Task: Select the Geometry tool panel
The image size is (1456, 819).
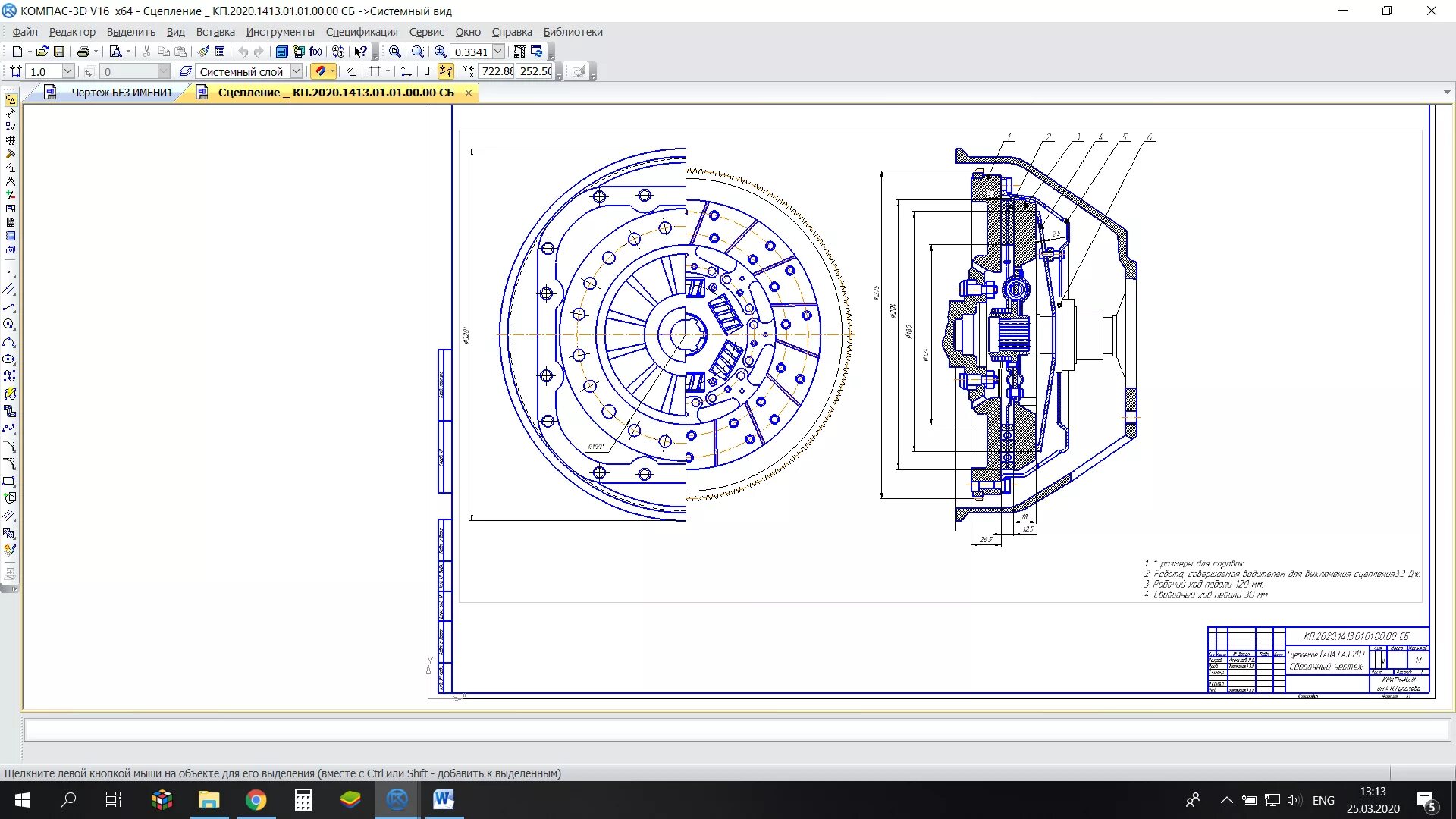Action: click(x=11, y=99)
